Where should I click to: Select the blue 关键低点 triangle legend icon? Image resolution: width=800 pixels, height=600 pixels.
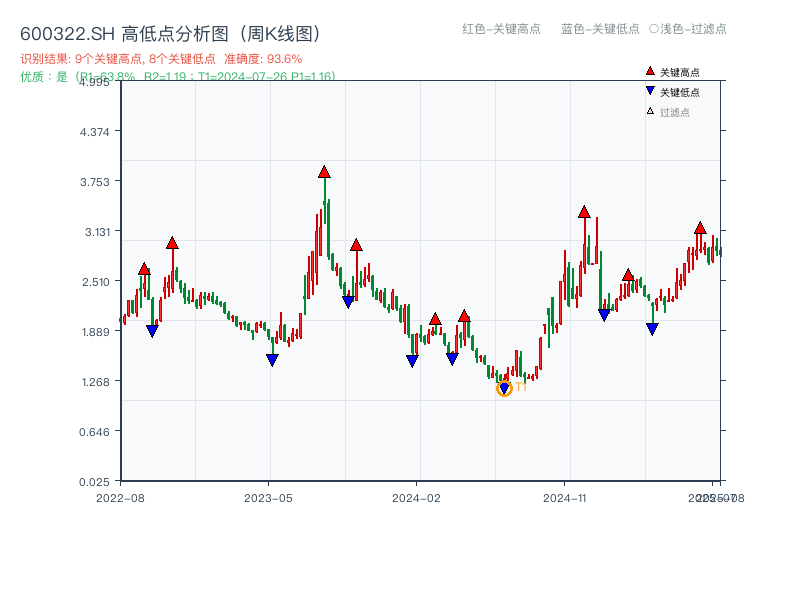[x=650, y=89]
